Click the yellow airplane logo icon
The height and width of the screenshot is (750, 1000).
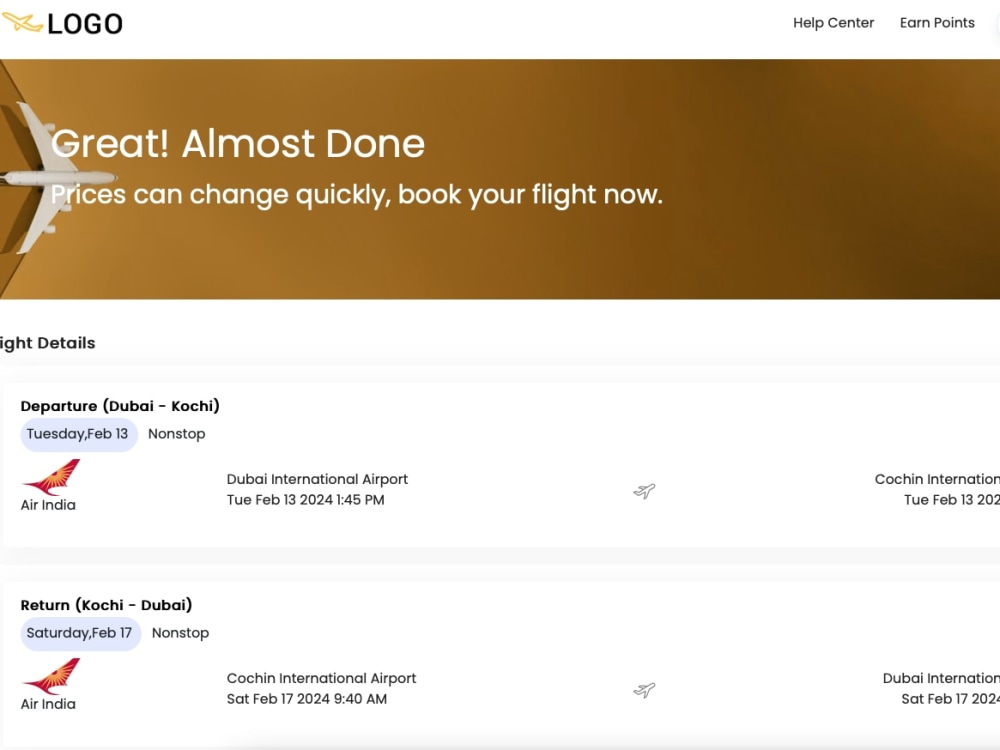click(24, 23)
